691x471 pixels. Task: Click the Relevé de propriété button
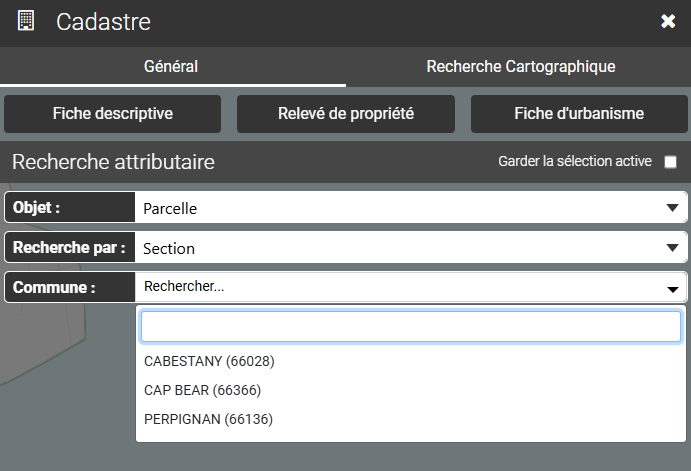coord(346,114)
